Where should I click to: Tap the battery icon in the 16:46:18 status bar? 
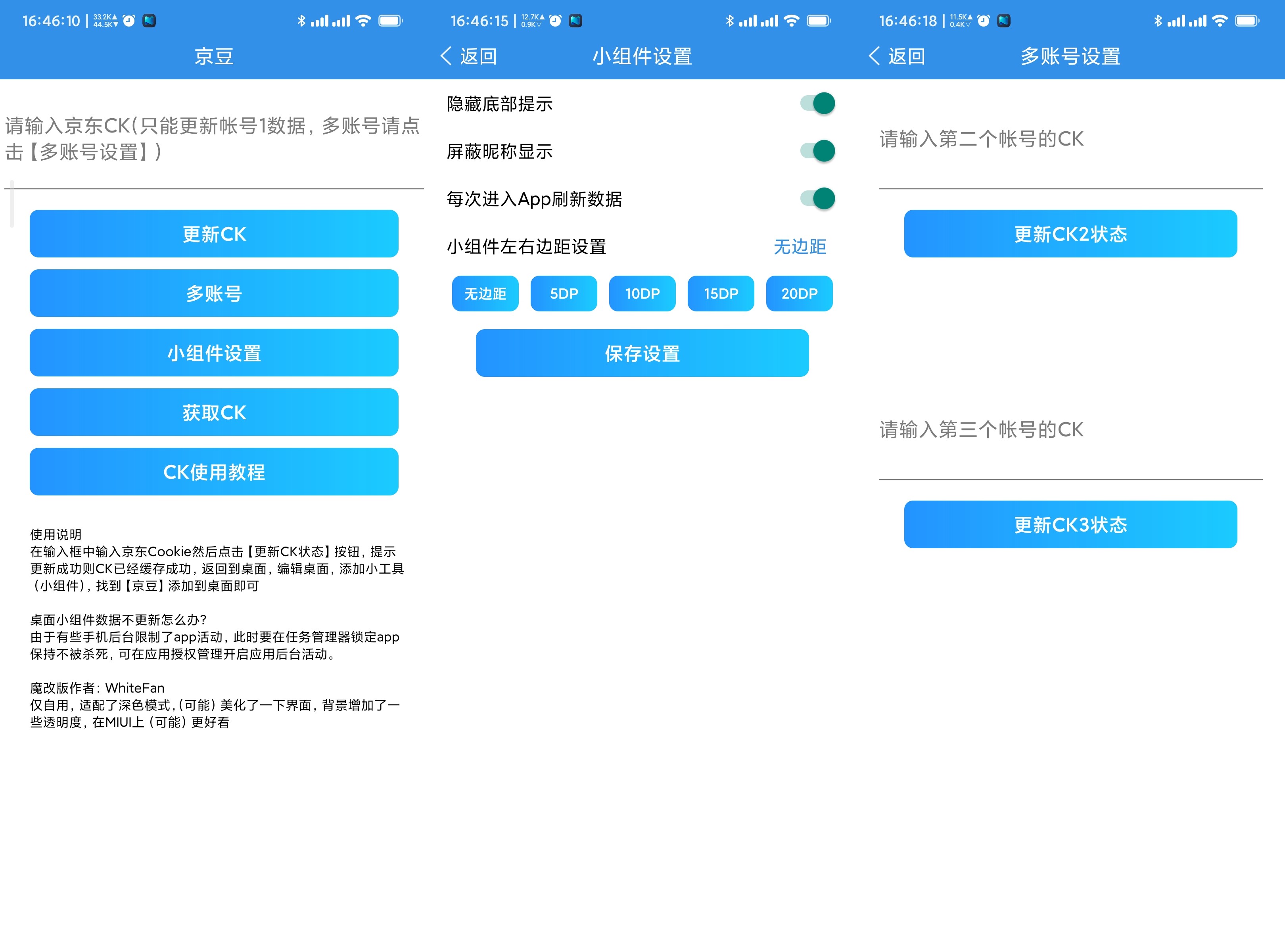(x=1247, y=21)
